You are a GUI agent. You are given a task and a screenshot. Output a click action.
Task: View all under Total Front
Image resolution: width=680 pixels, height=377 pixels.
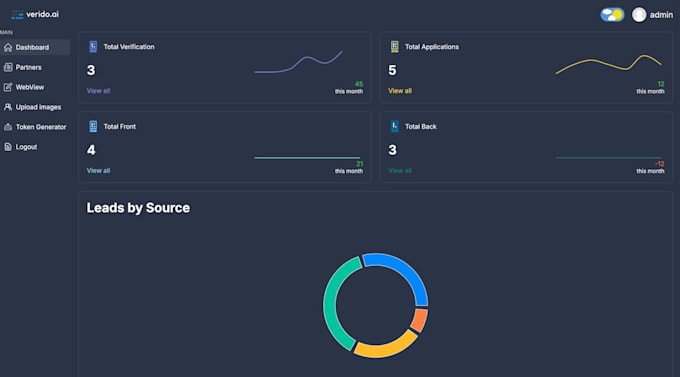pyautogui.click(x=98, y=170)
